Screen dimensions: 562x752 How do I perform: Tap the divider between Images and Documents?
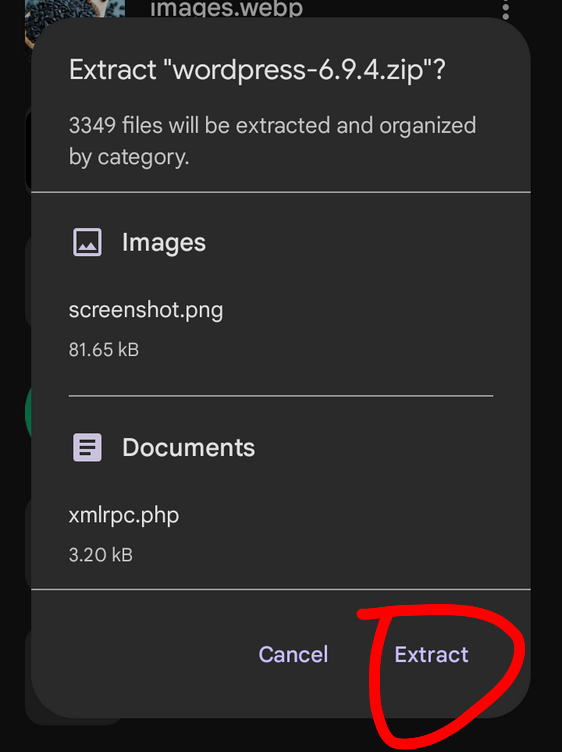281,396
